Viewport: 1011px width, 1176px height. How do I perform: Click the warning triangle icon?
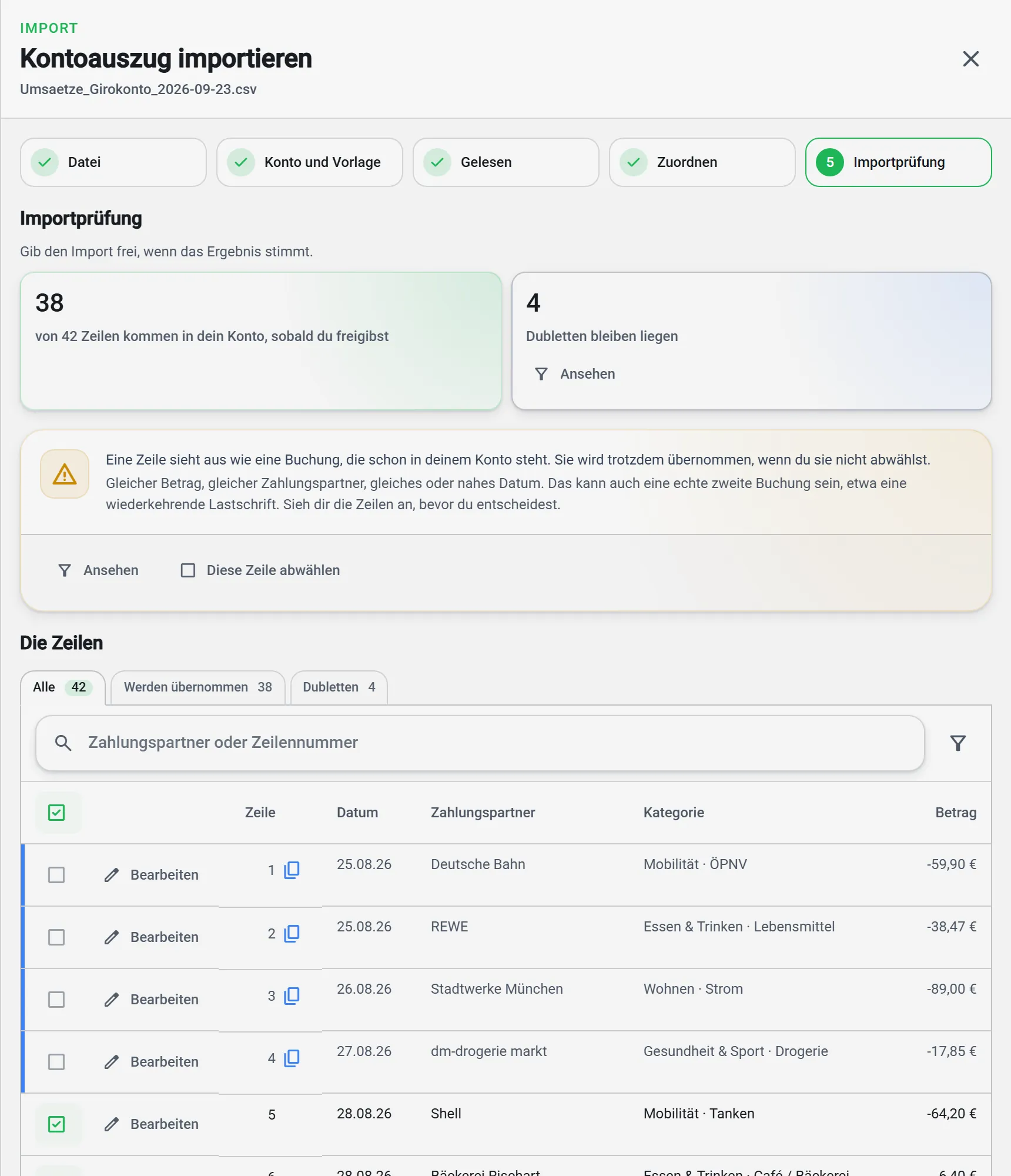click(65, 474)
